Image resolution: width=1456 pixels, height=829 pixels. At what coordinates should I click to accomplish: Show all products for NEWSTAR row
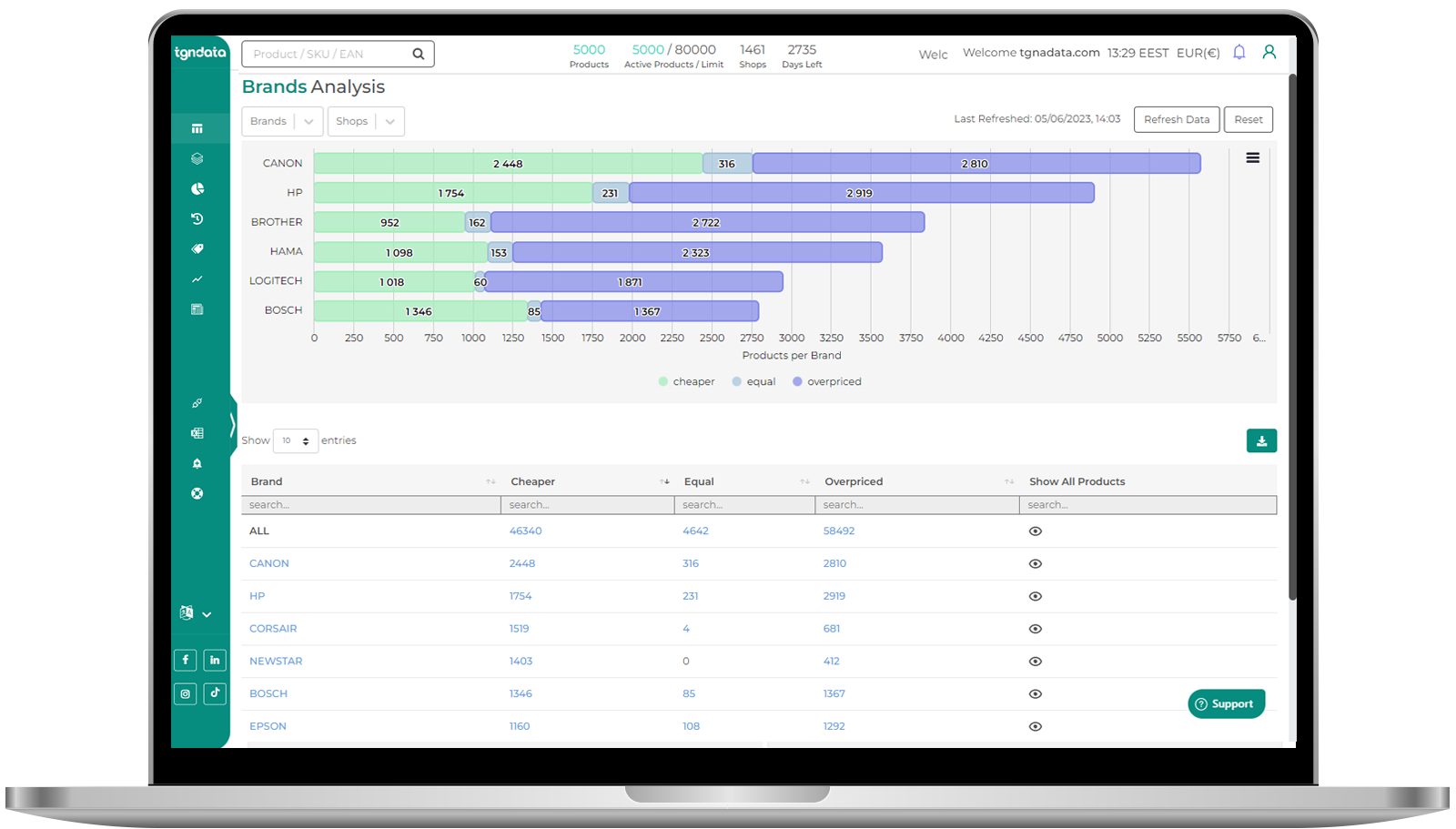1035,662
